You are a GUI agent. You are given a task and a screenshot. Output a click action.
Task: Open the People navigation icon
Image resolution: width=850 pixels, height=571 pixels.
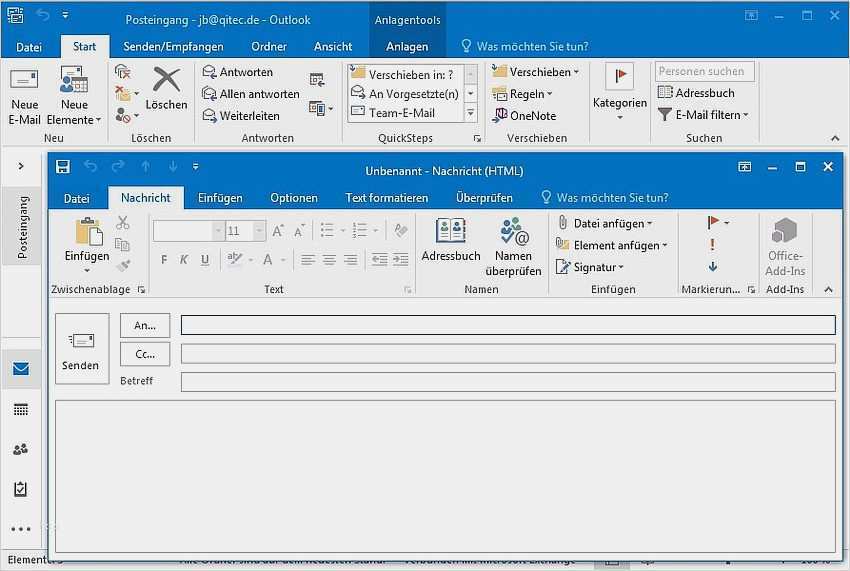tap(21, 450)
